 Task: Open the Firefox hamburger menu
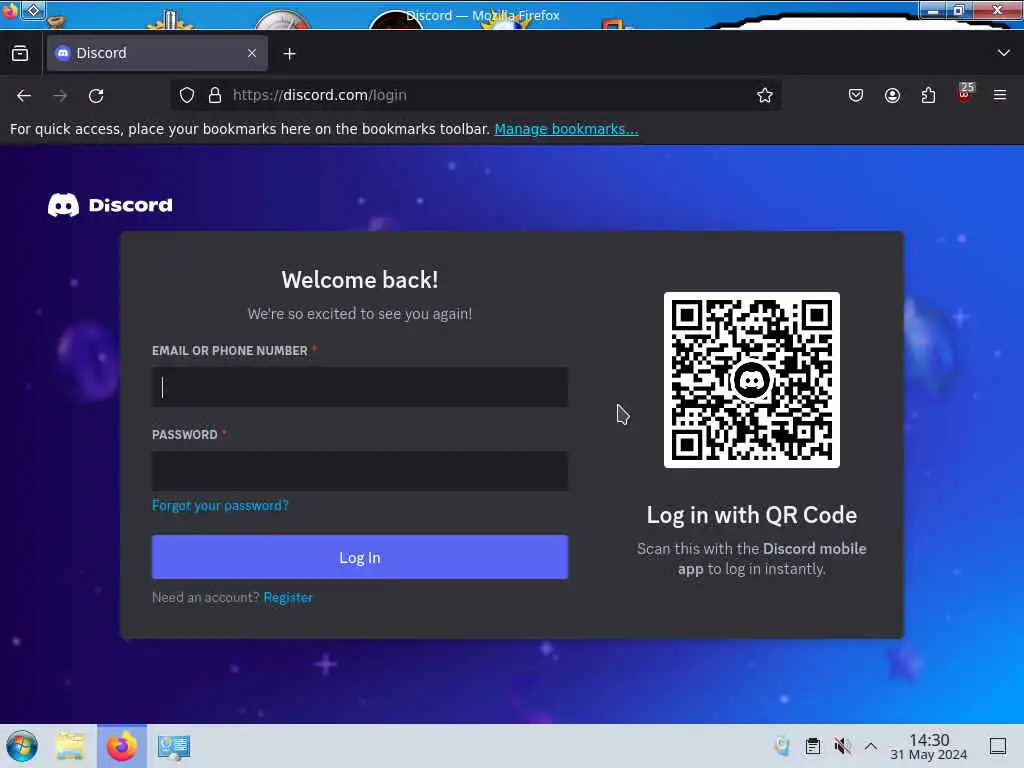(1000, 95)
